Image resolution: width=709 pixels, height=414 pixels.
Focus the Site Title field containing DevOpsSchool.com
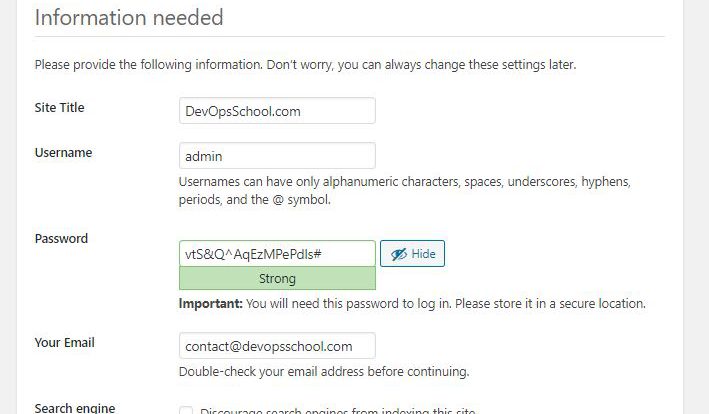tap(277, 111)
